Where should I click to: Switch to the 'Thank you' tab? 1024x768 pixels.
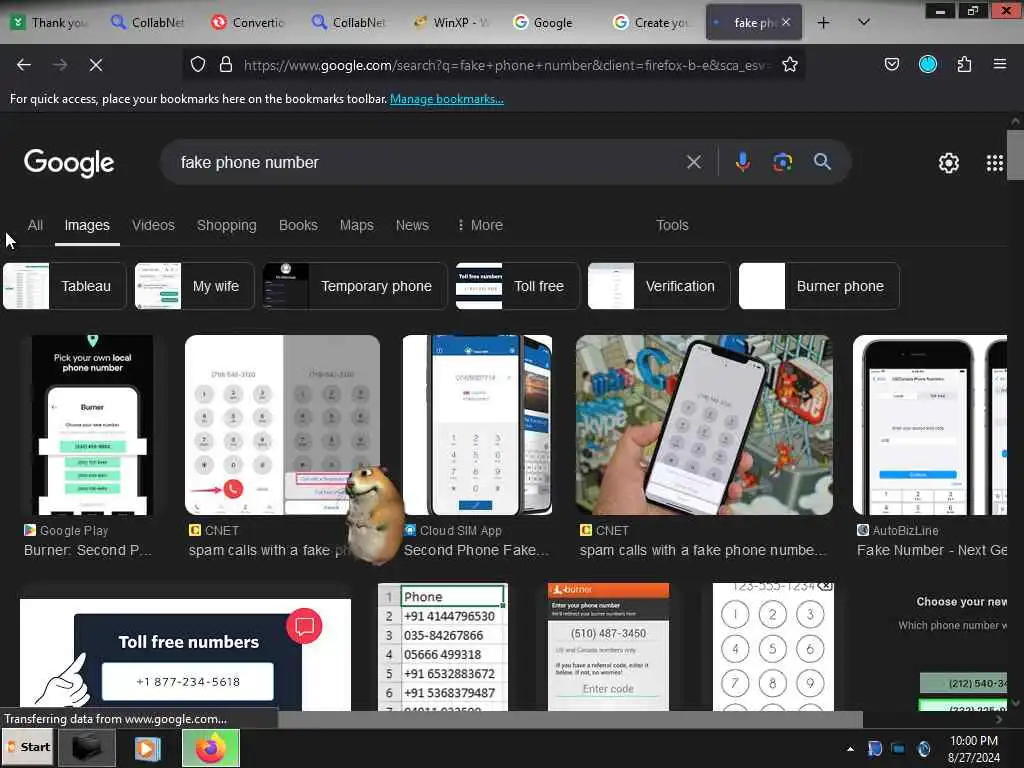coord(50,23)
